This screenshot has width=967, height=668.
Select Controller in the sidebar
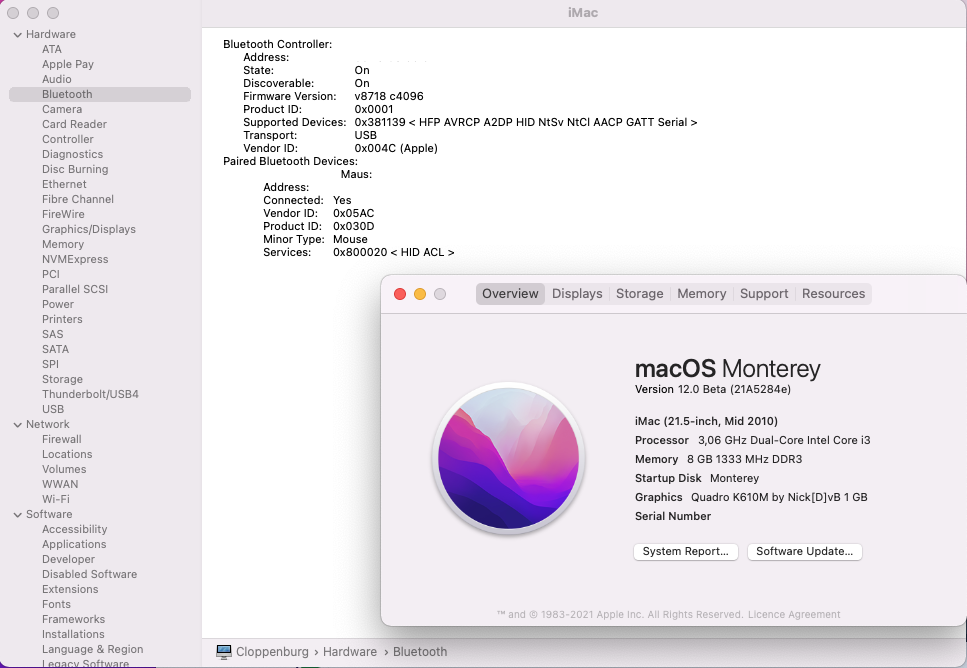[x=68, y=139]
